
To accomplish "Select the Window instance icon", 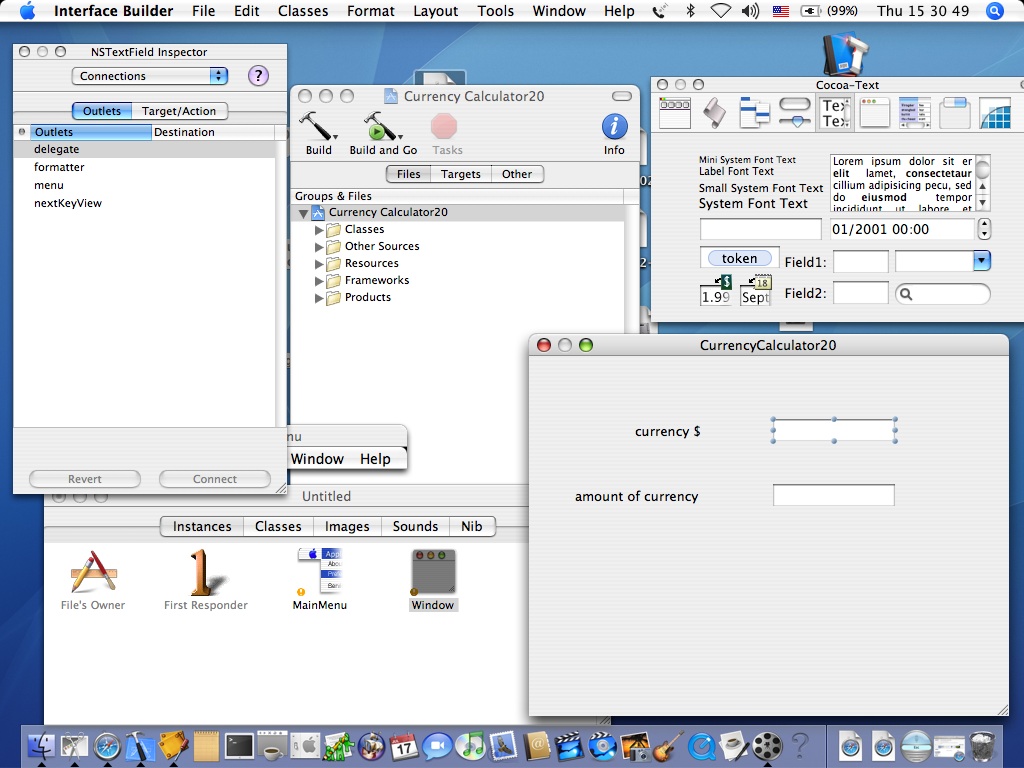I will coord(433,572).
